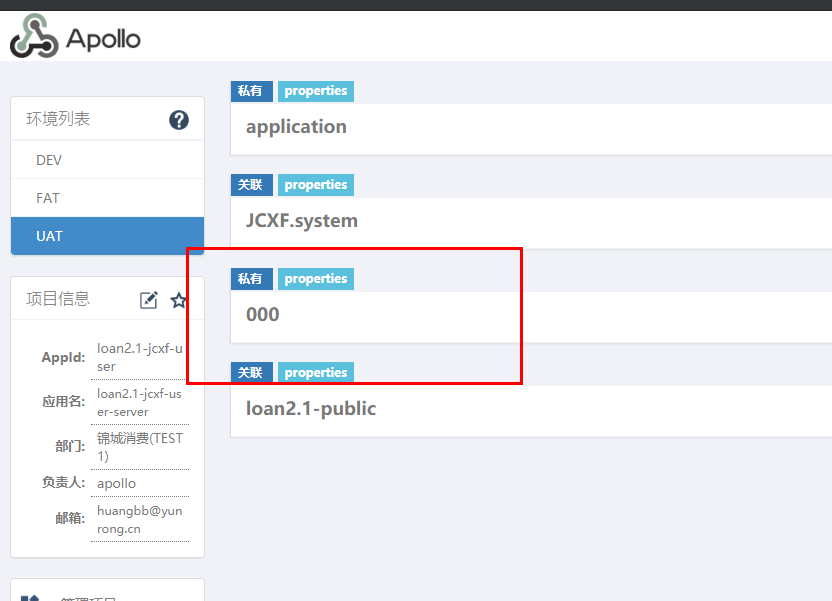Image resolution: width=832 pixels, height=601 pixels.
Task: Click the properties badge on 000 namespace
Action: (x=316, y=279)
